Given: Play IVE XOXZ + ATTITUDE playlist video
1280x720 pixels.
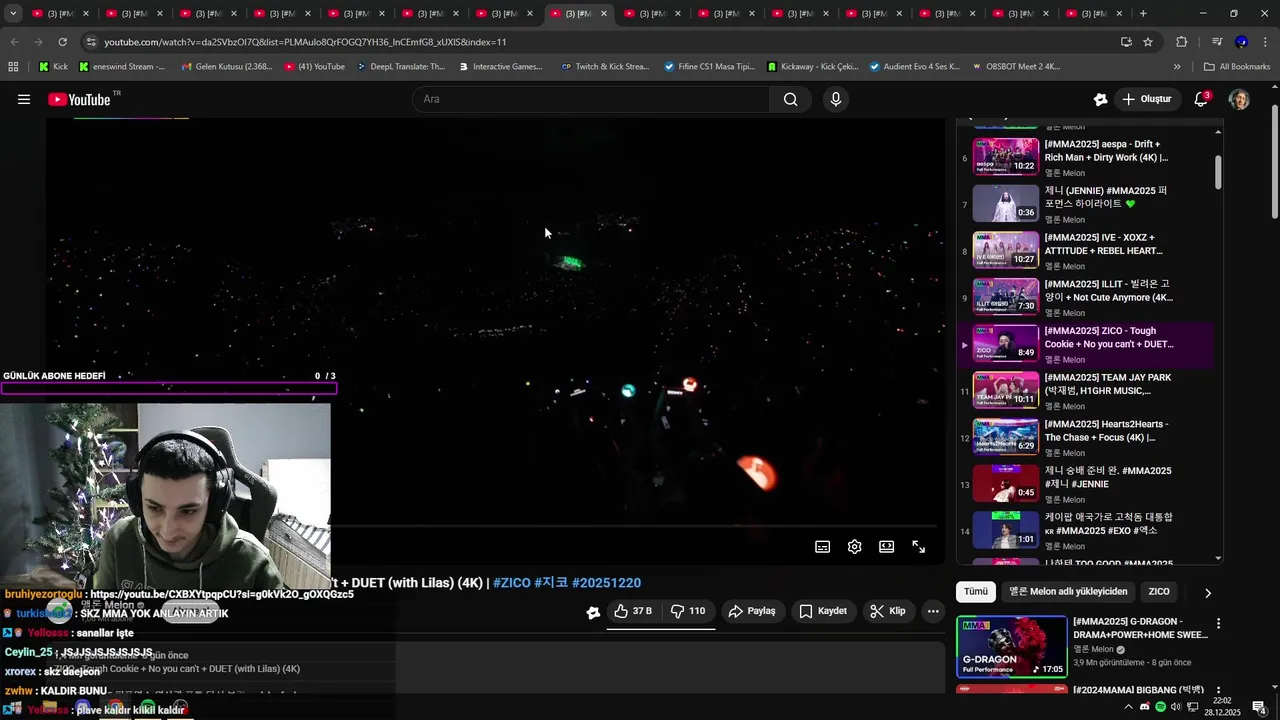Looking at the screenshot, I should point(1090,250).
